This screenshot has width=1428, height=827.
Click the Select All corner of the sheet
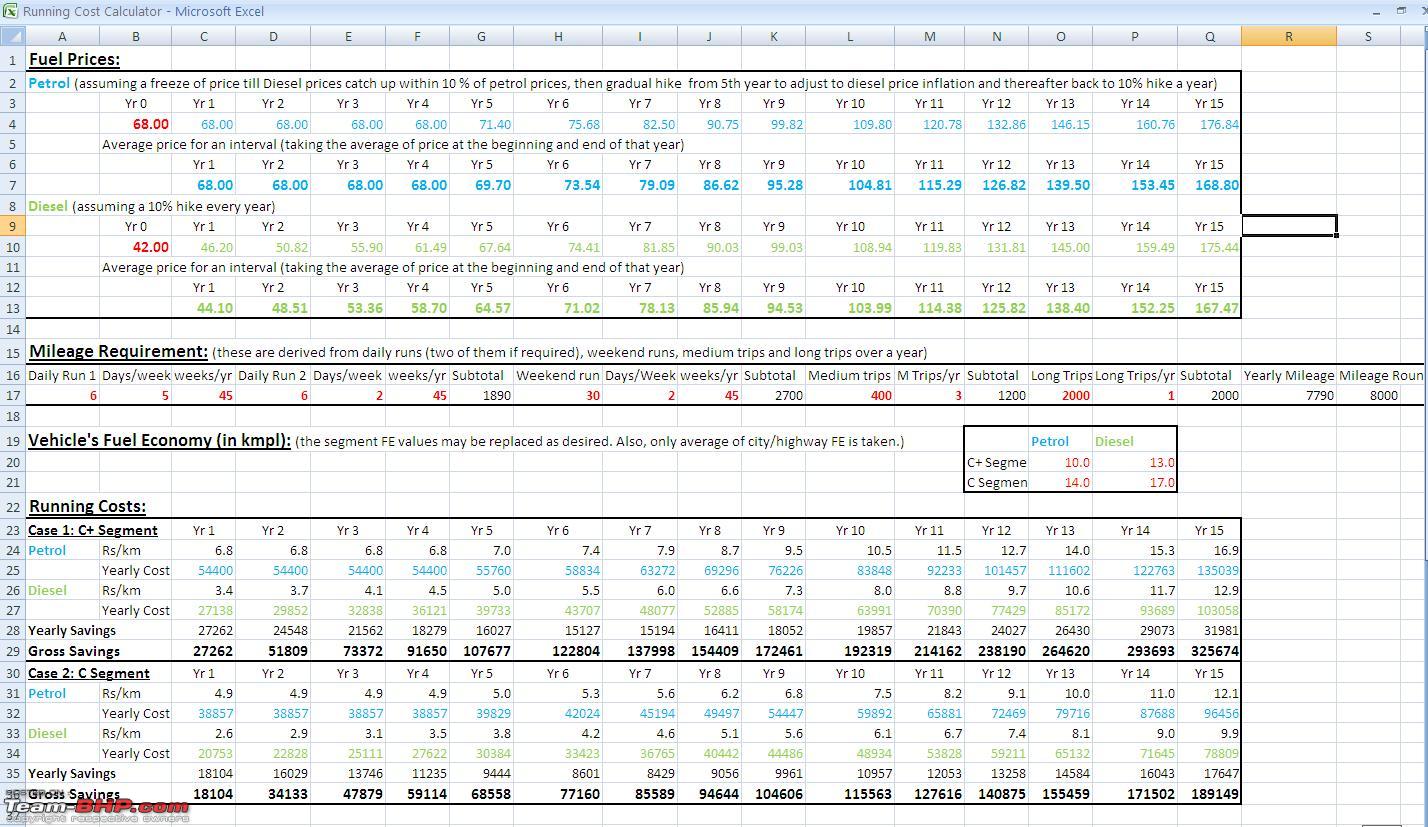12,36
